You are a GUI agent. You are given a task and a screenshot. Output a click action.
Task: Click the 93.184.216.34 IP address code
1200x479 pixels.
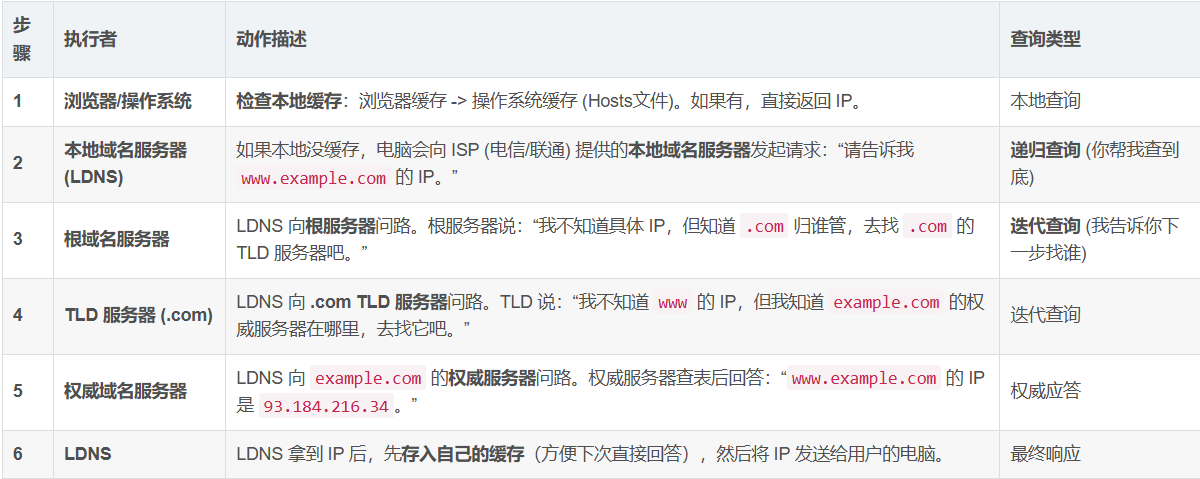(326, 406)
